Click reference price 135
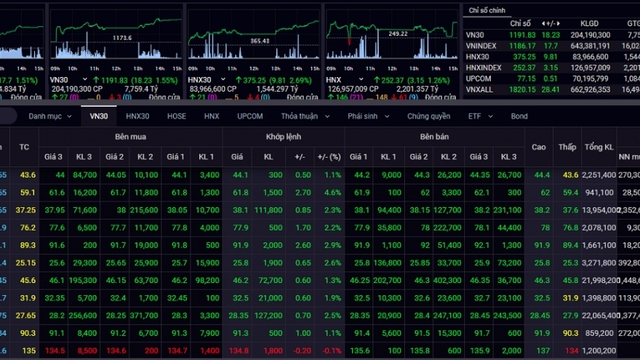This screenshot has height=360, width=640. click(x=29, y=351)
